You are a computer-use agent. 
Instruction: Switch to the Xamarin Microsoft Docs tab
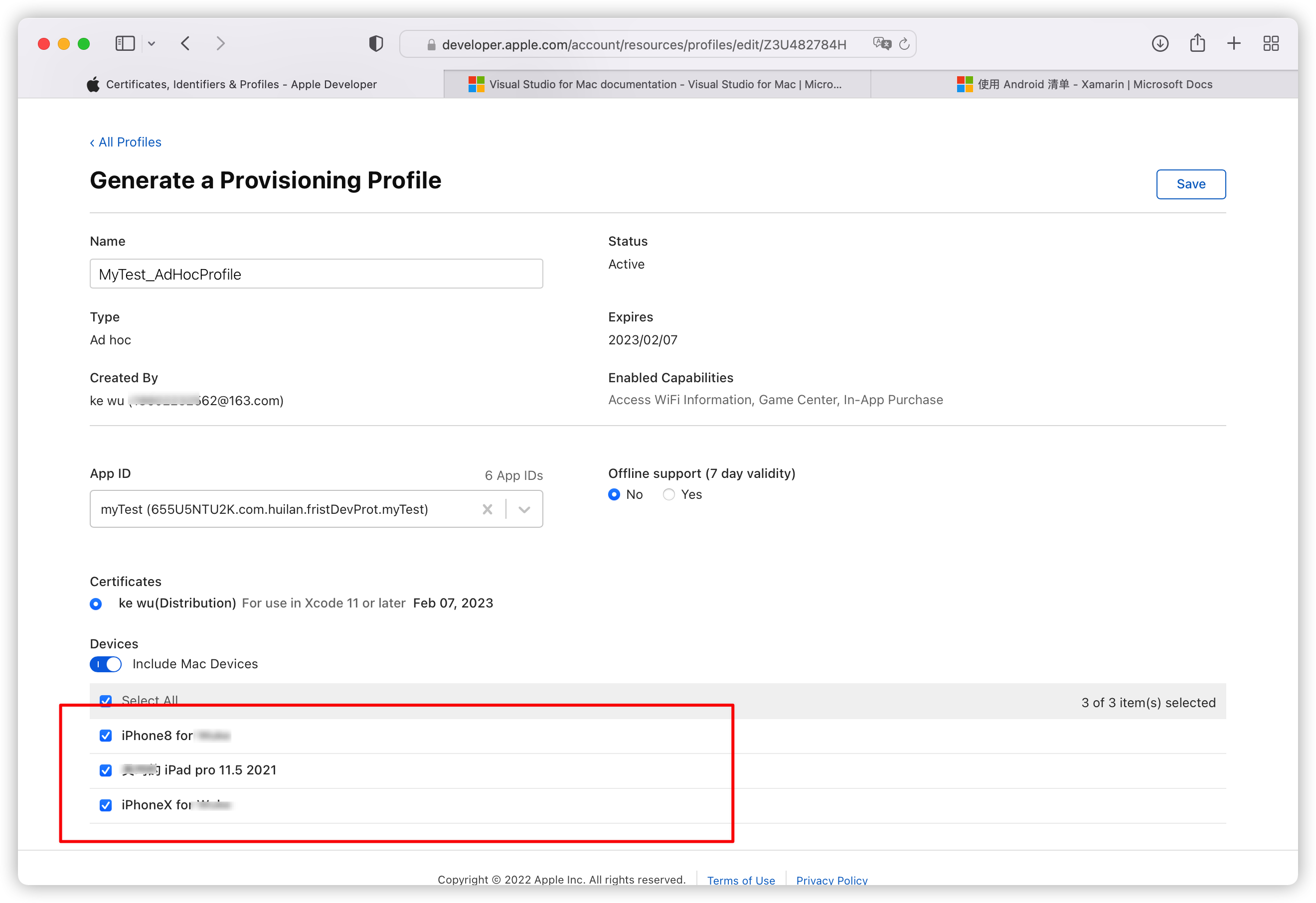1084,84
